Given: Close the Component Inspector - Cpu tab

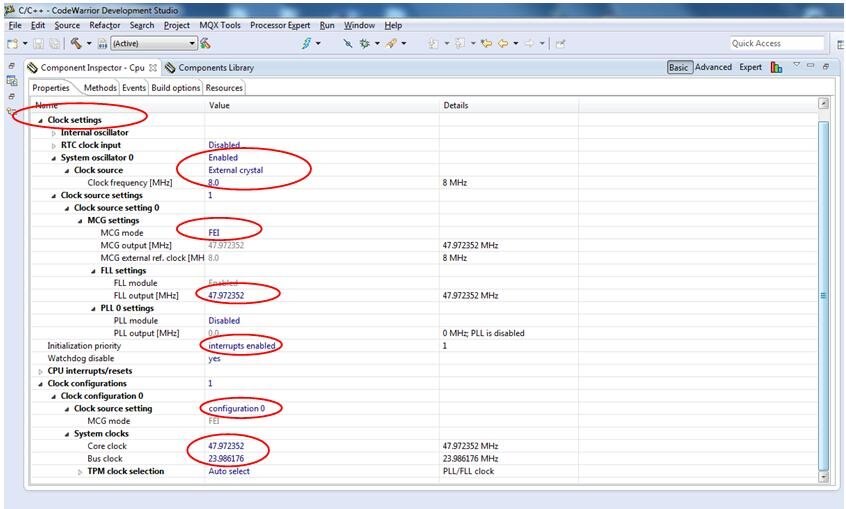Looking at the screenshot, I should tap(153, 68).
